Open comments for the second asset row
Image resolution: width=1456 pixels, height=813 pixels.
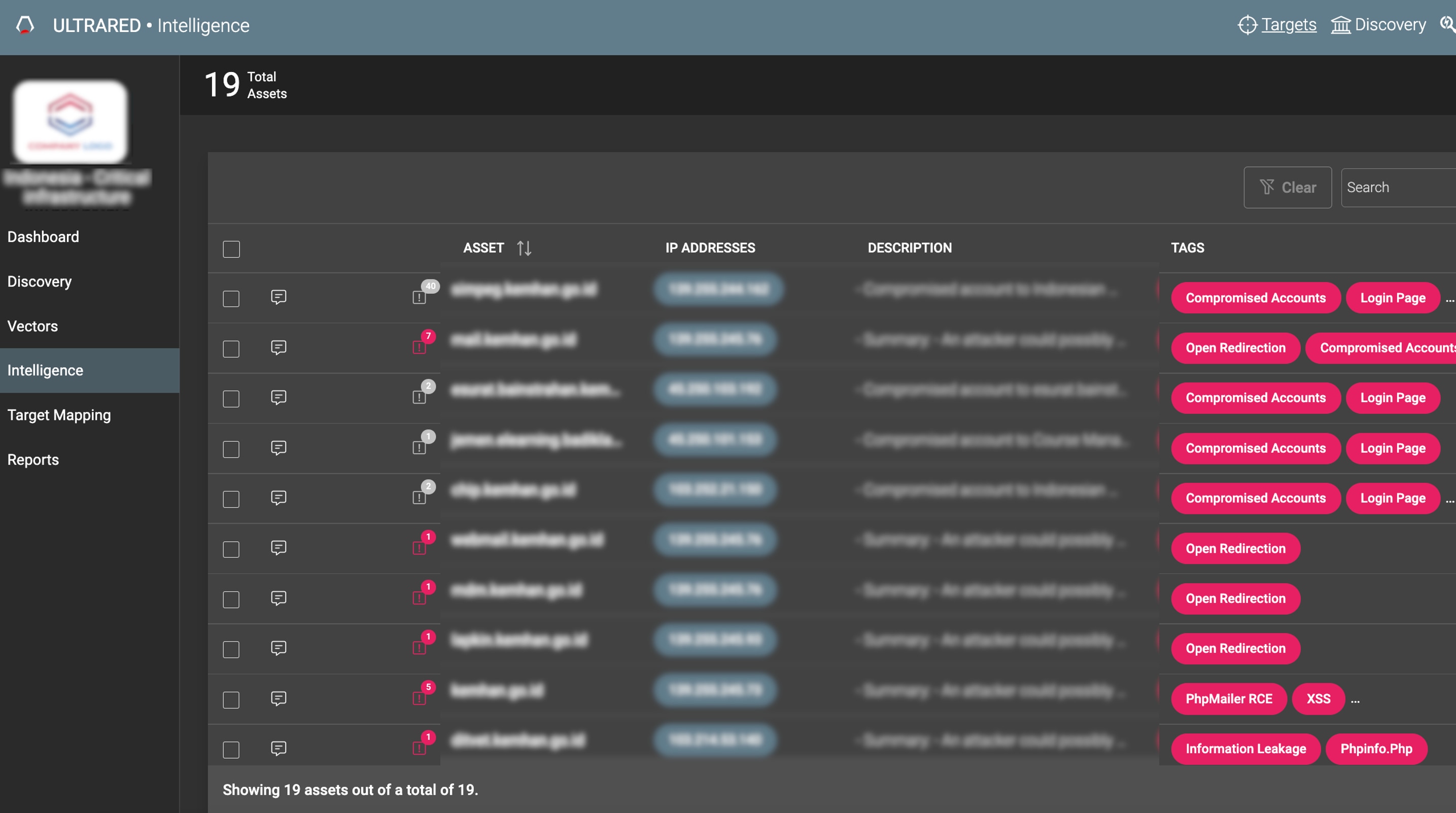[x=279, y=347]
